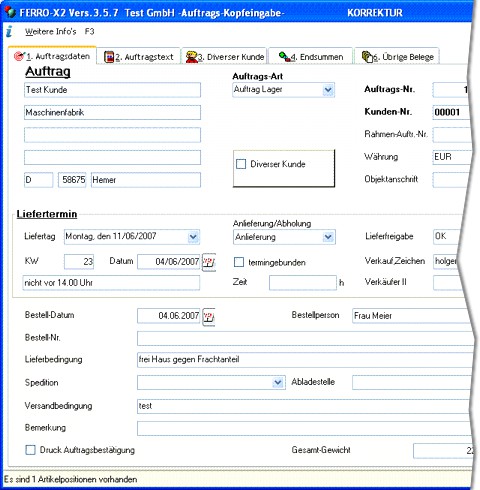
Task: Click the Auftrag heading text
Action: 48,72
